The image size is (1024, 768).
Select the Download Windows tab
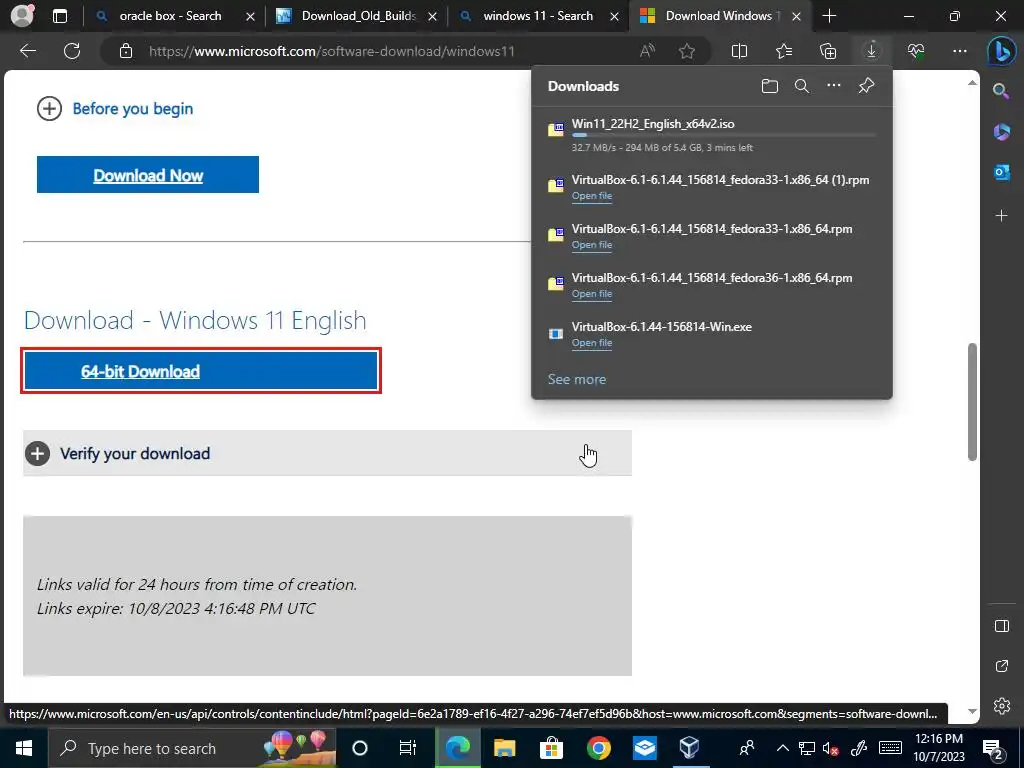718,16
